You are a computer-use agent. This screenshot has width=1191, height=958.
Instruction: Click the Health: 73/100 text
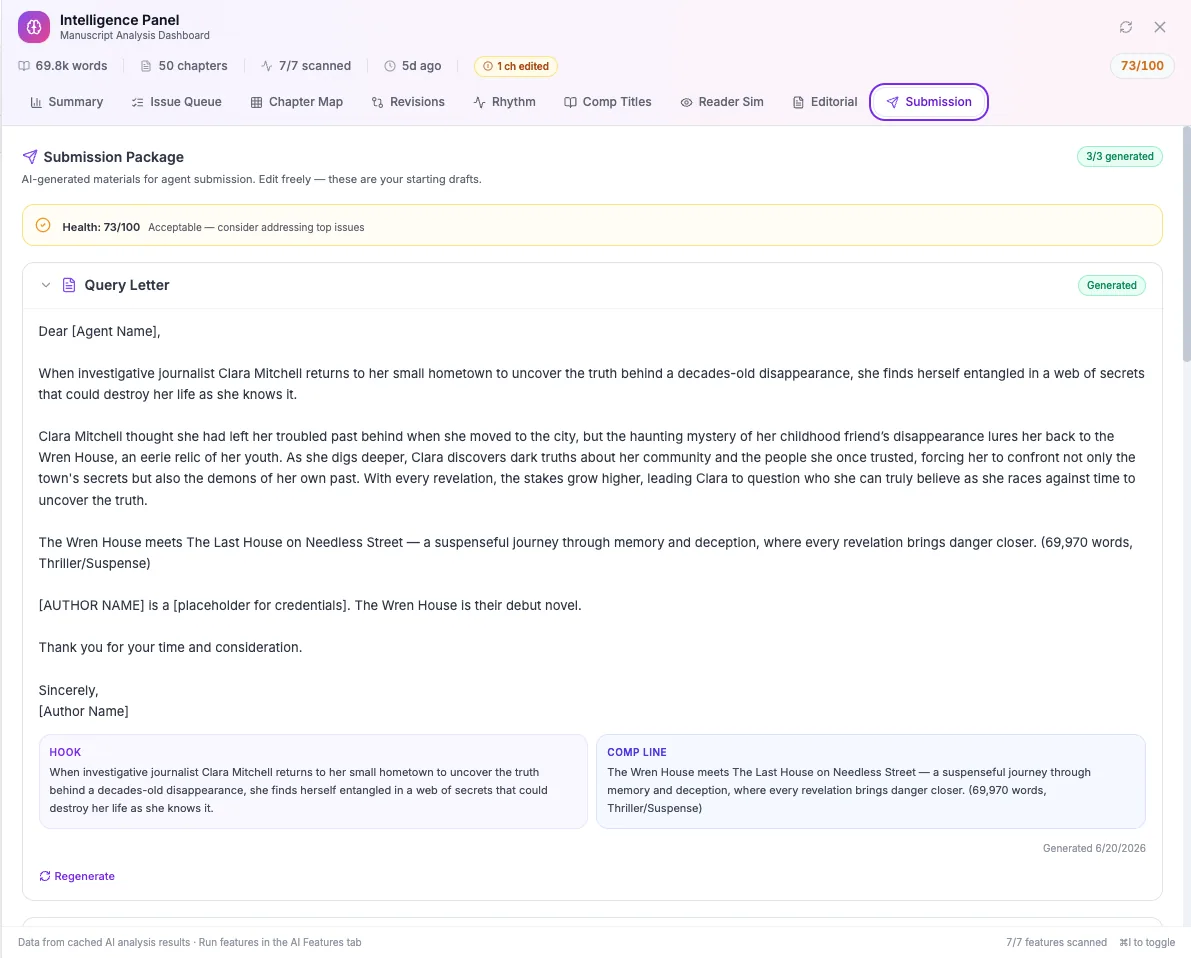101,227
